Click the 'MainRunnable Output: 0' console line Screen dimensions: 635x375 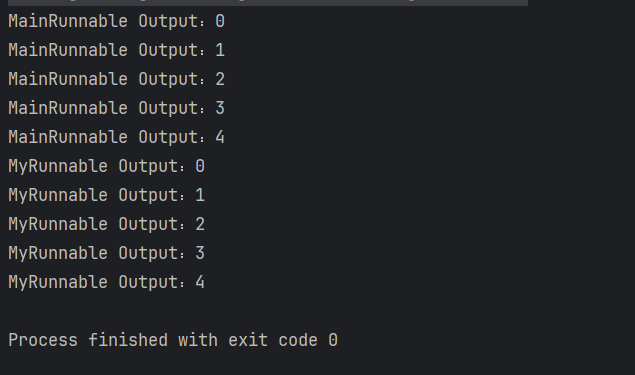pos(117,21)
